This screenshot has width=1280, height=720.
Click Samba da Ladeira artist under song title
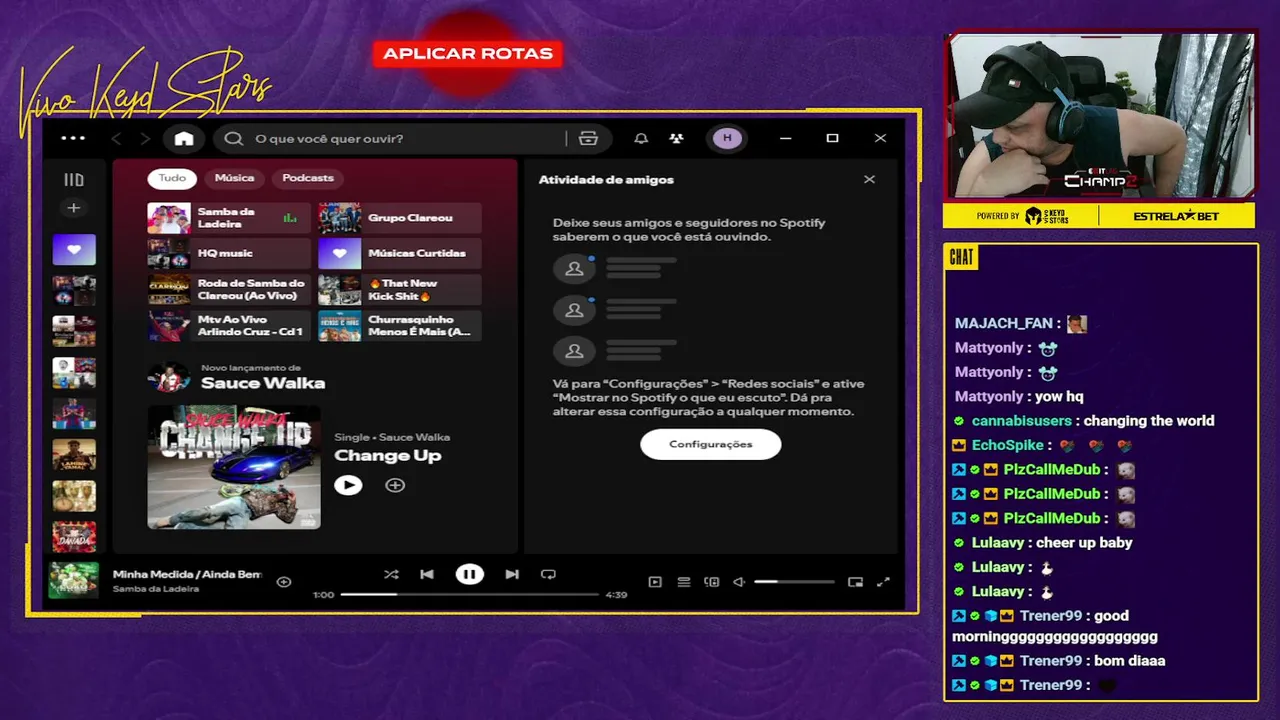(156, 589)
